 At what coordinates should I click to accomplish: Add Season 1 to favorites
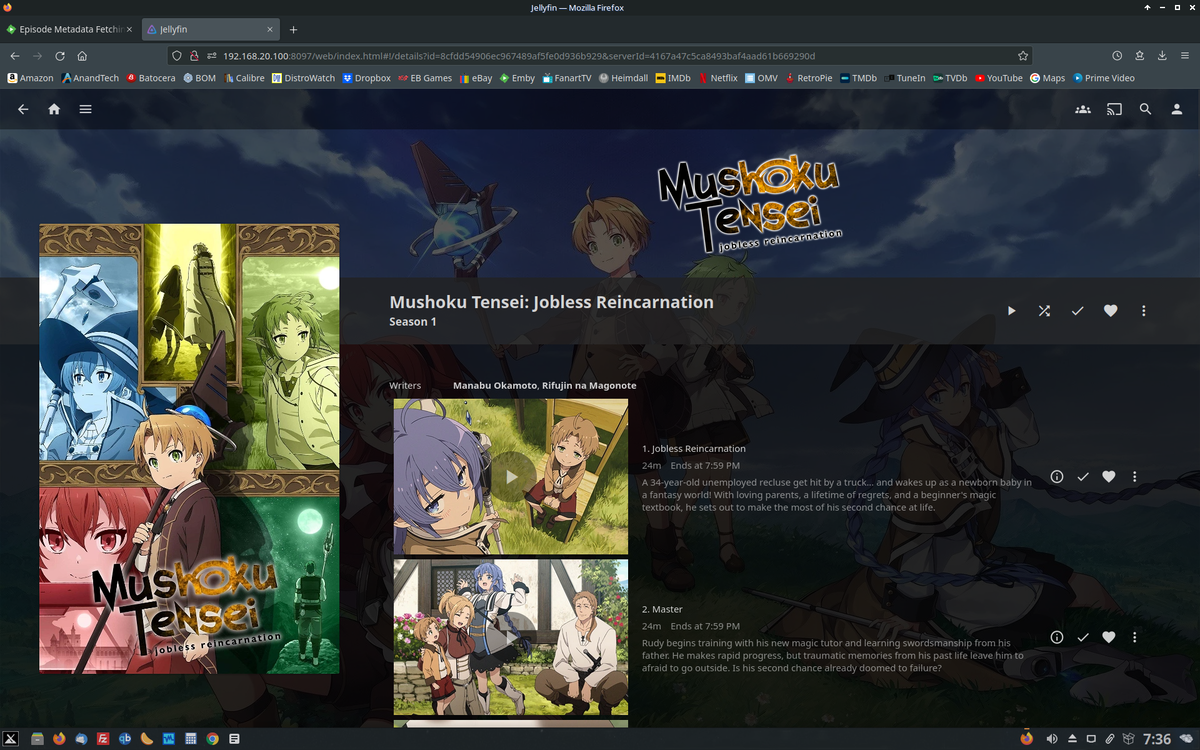pos(1110,311)
